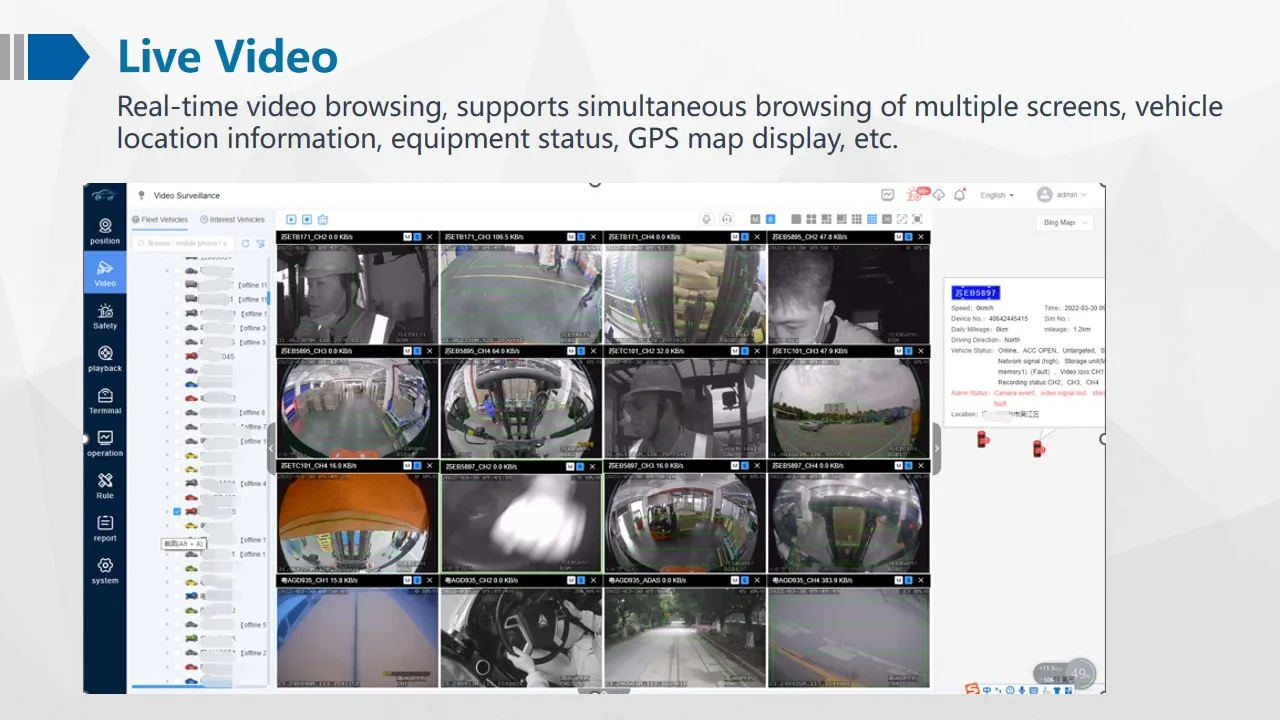
Task: Select single-screen video layout
Action: pos(796,219)
